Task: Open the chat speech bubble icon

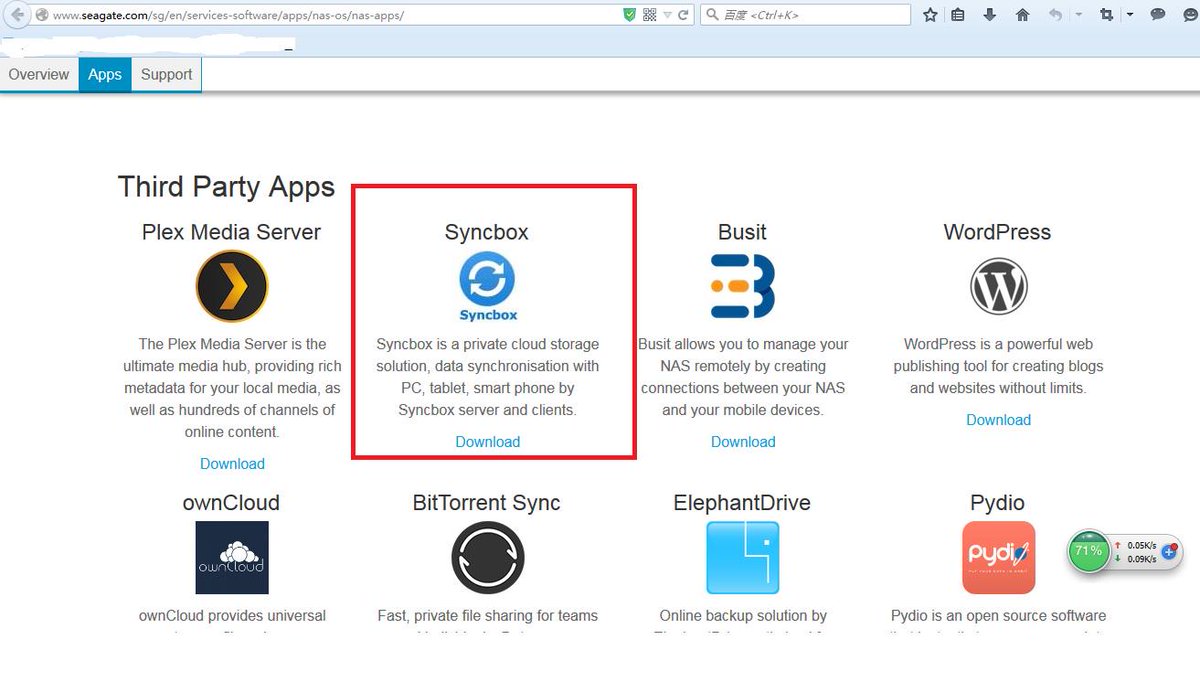Action: coord(1158,15)
